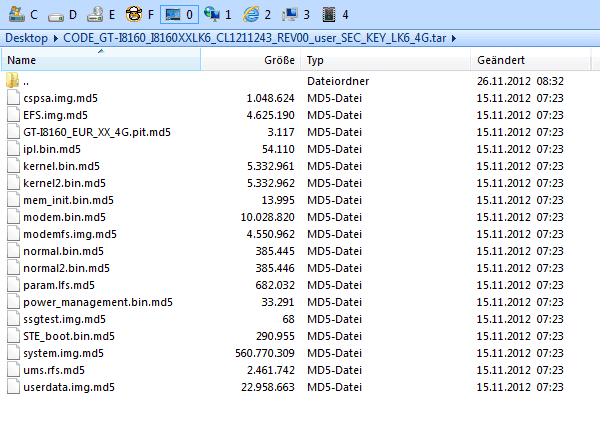Screen dimensions: 600x425
Task: Select the file name normal2.bin.md5
Action: (67, 268)
